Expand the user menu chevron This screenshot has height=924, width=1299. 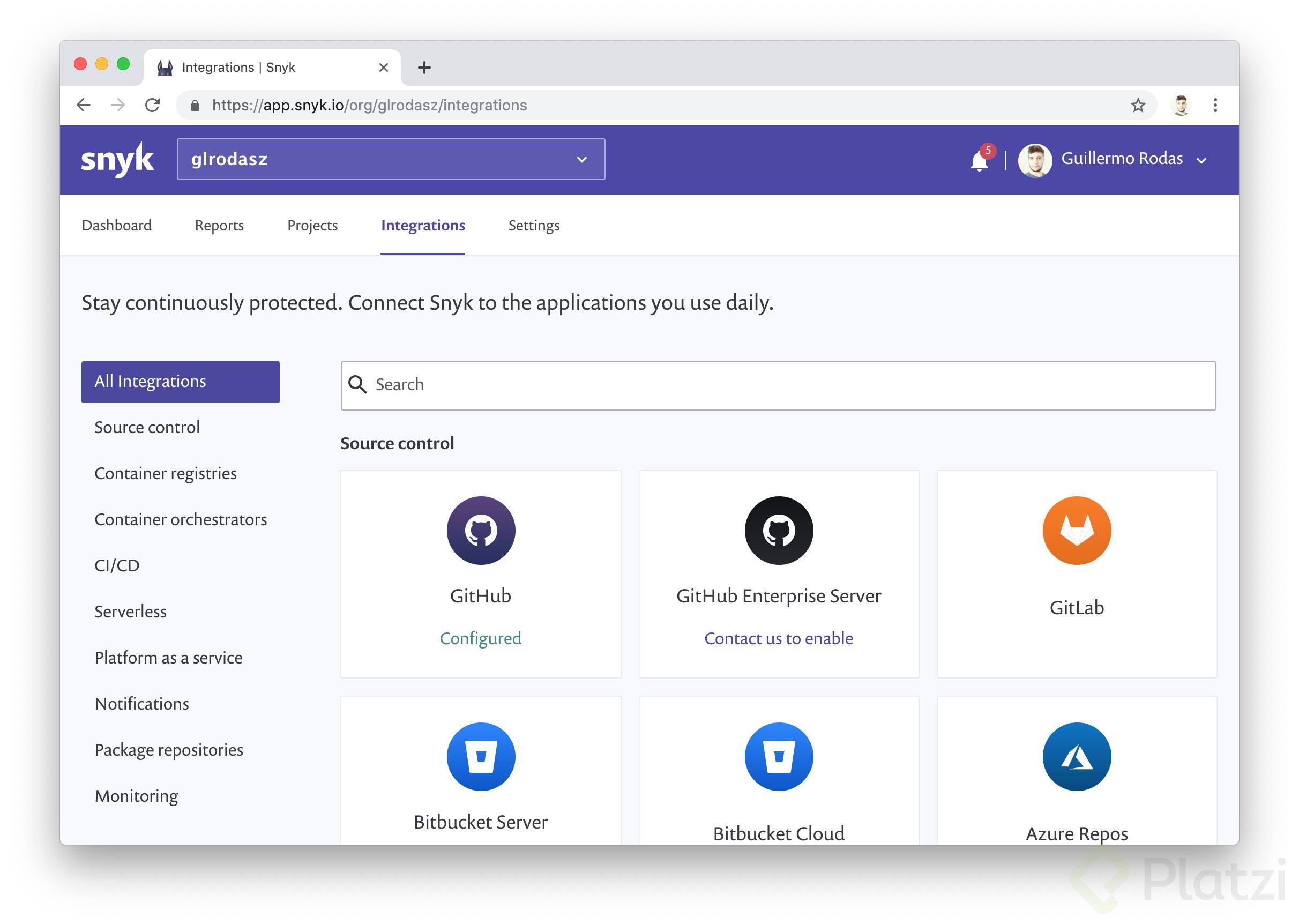[x=1202, y=161]
